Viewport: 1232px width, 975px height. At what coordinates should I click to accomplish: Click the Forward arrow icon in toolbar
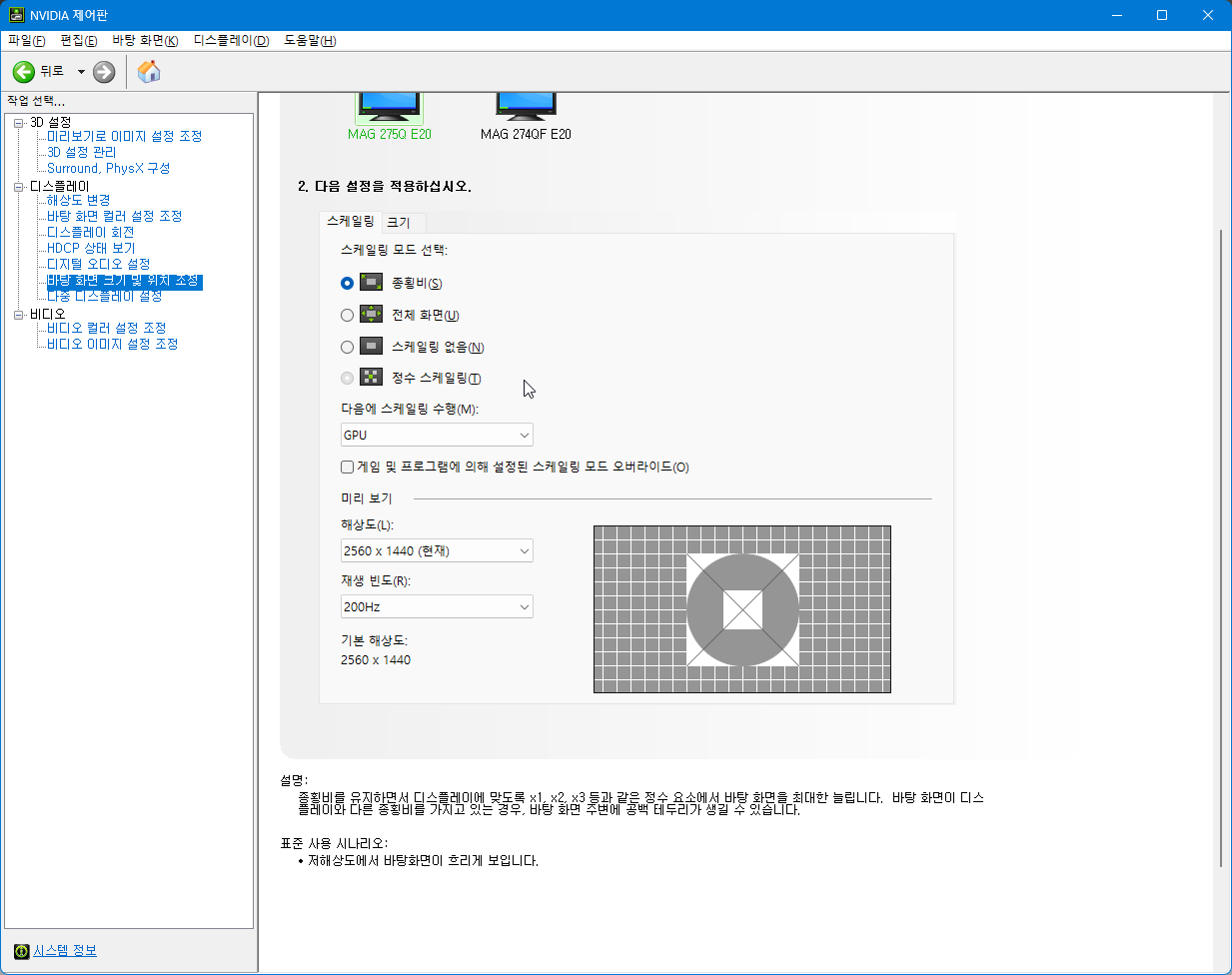(x=104, y=72)
